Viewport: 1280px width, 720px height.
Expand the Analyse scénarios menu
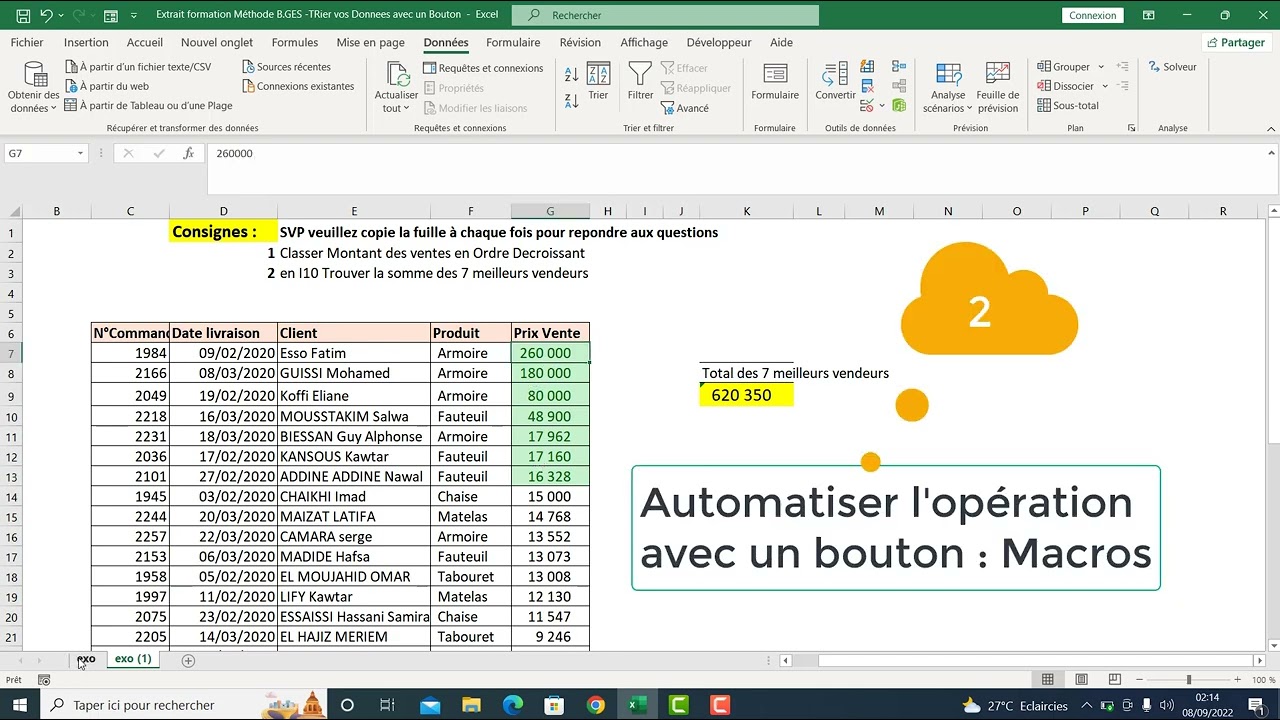[948, 88]
